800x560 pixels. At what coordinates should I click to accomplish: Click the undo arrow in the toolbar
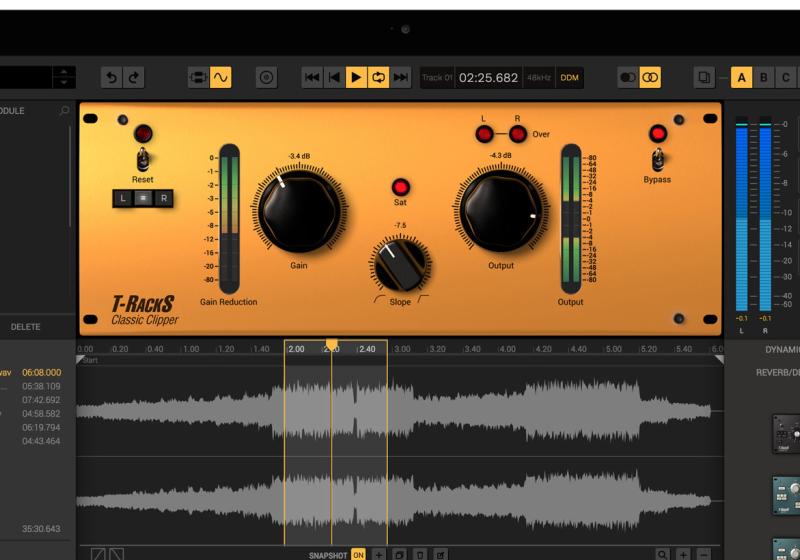(112, 77)
